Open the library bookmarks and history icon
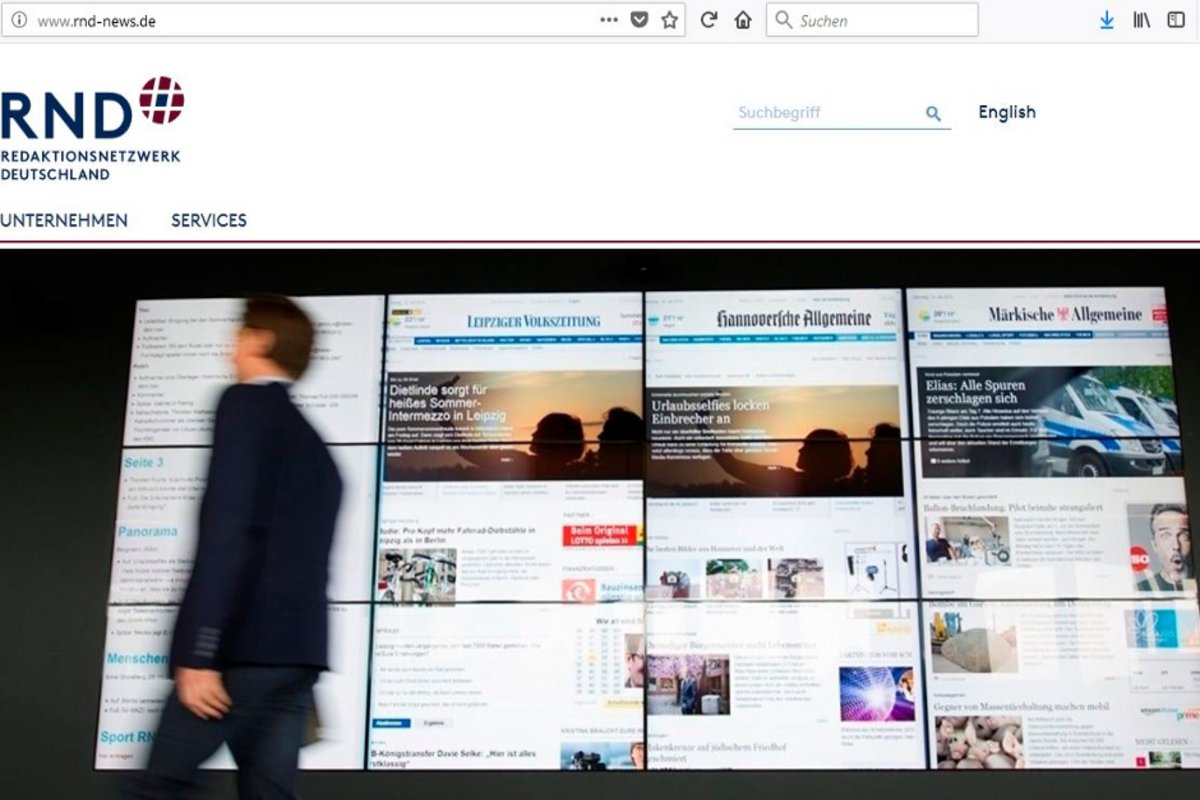The height and width of the screenshot is (800, 1200). pyautogui.click(x=1141, y=20)
